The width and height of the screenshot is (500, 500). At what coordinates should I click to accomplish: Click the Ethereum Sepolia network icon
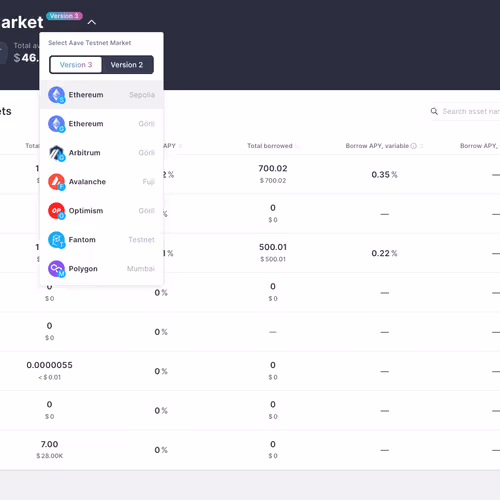pos(57,95)
